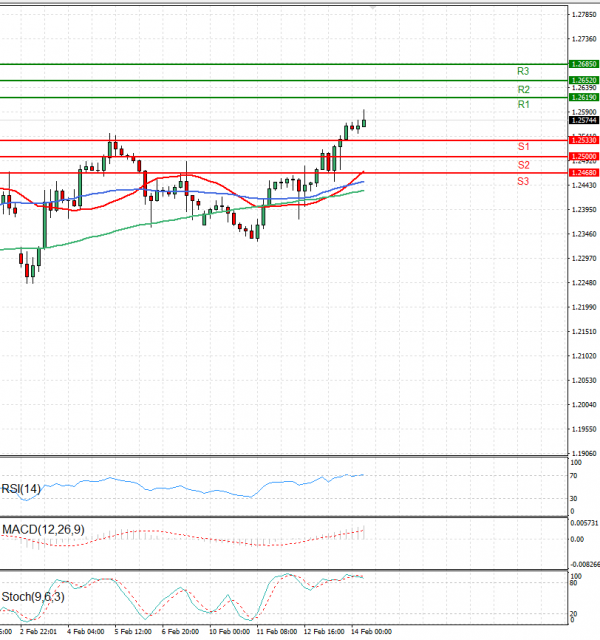Screen dimensions: 600x640
Task: Click the 2 Feb 22:01 time label
Action: [38, 631]
